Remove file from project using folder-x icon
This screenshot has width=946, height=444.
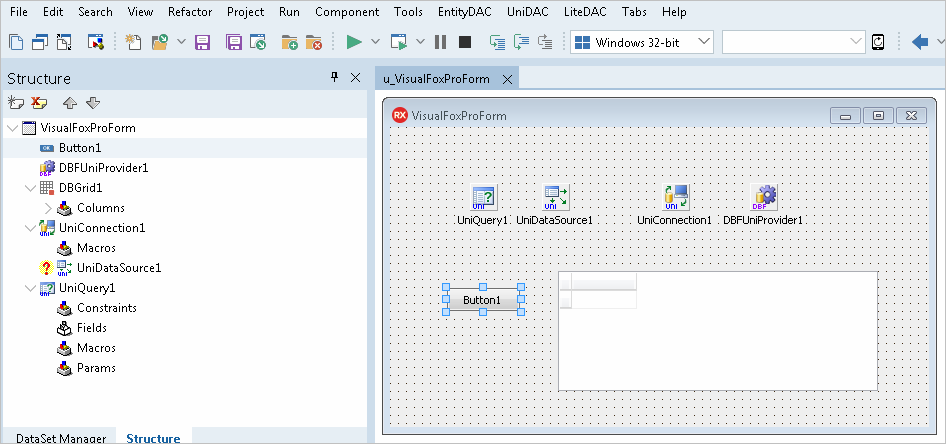coord(314,42)
